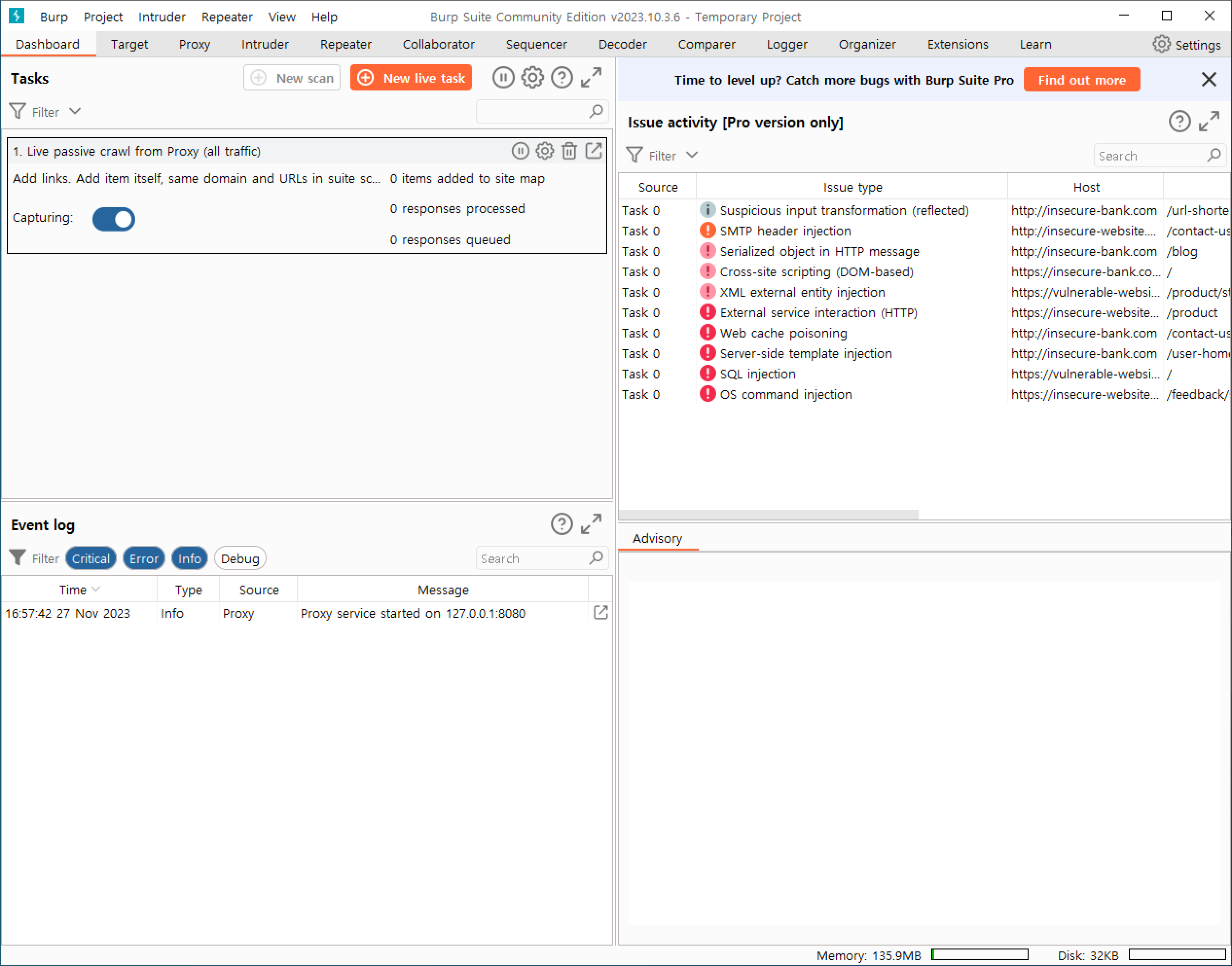Click the Disk usage bar in the status bar
Screen dimensions: 1232x966
click(1177, 955)
